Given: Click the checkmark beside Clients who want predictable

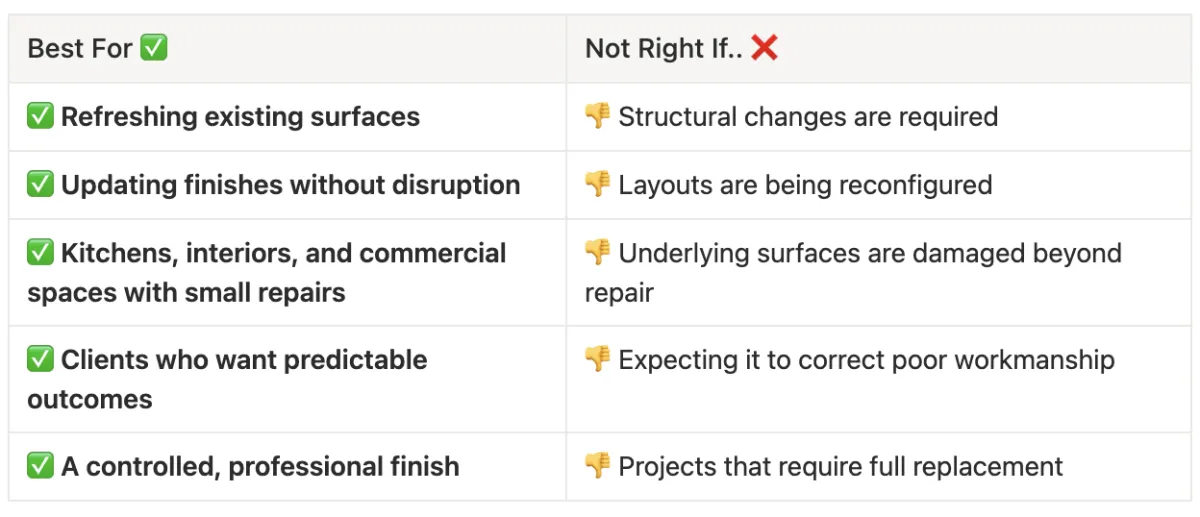Looking at the screenshot, I should coord(41,360).
